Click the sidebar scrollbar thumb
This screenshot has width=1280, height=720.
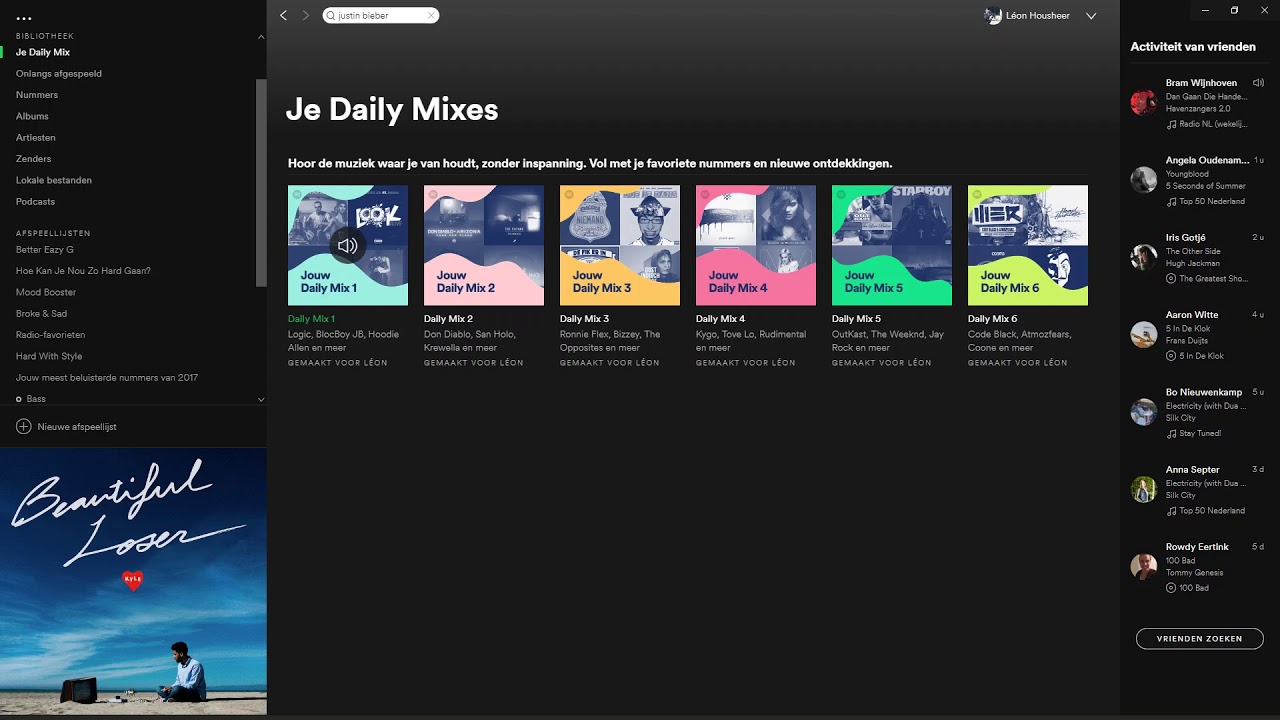(x=261, y=182)
